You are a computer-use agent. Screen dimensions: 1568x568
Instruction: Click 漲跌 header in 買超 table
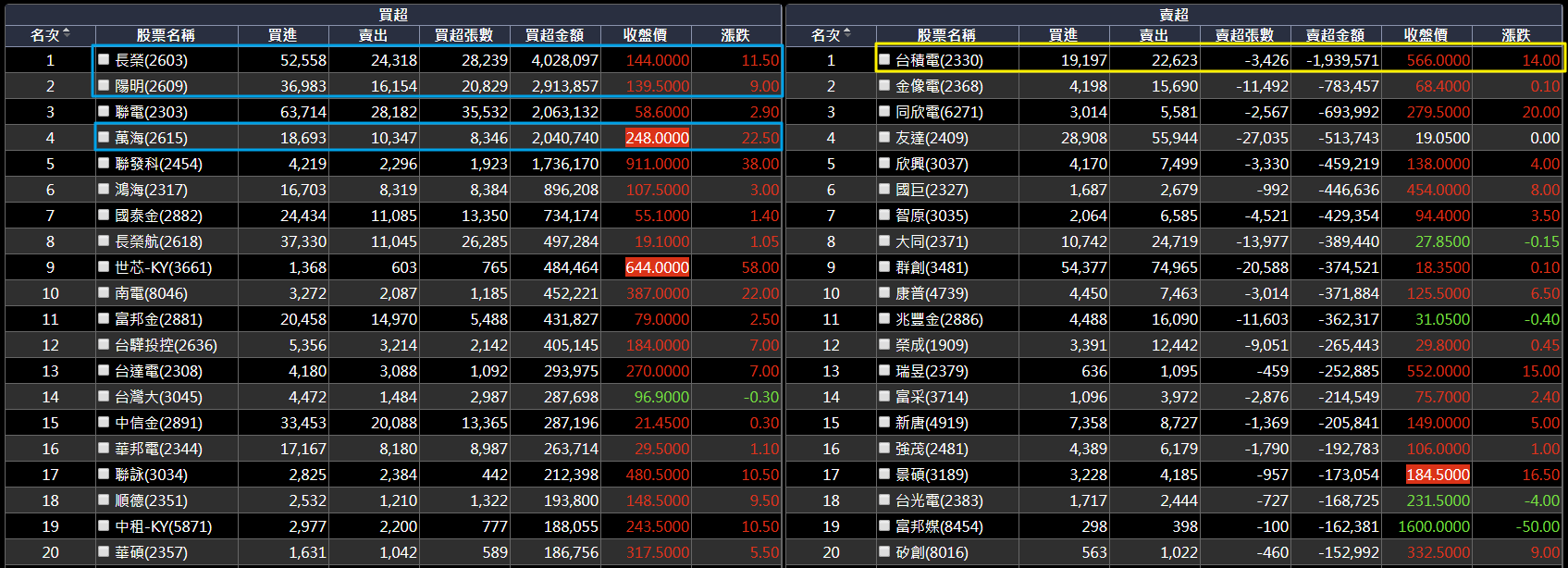coord(735,35)
